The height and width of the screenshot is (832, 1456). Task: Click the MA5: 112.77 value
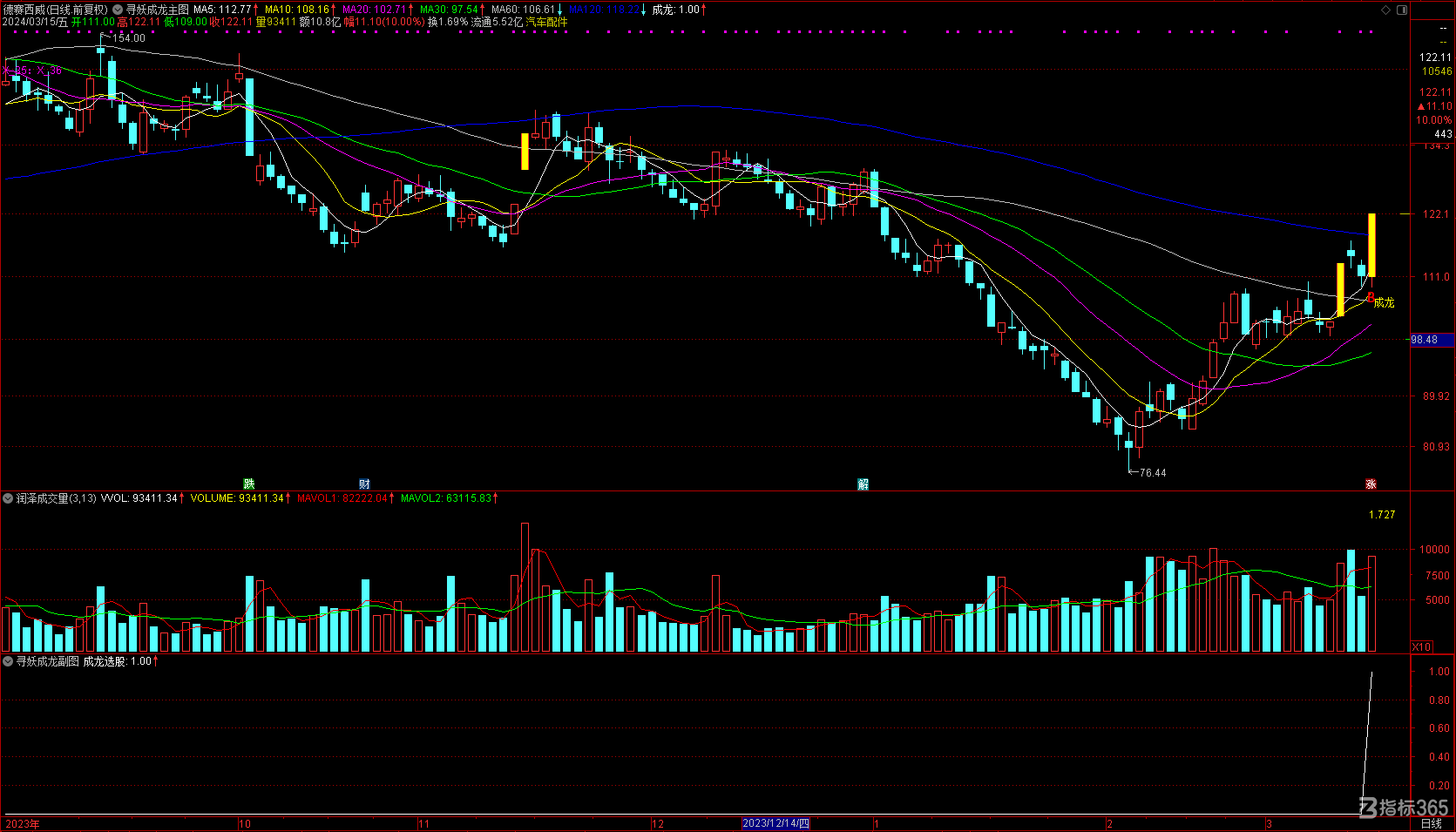(x=222, y=10)
